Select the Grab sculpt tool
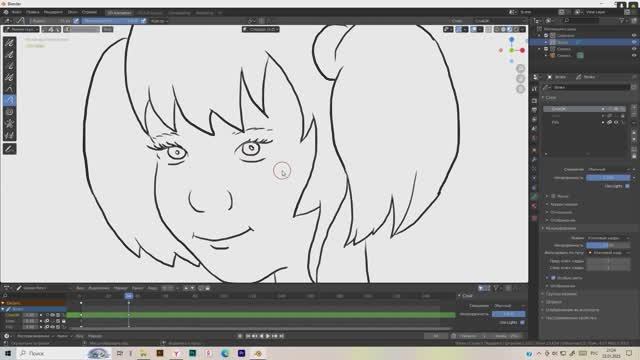The width and height of the screenshot is (640, 360). pos(9,89)
